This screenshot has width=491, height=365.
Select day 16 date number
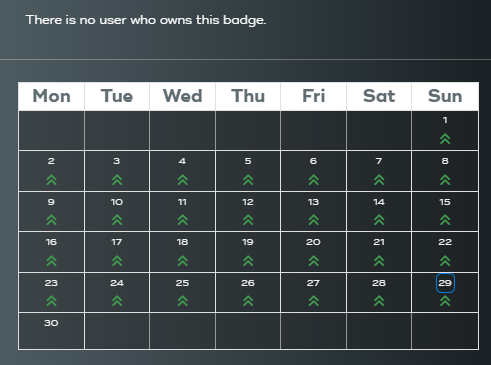coord(51,242)
